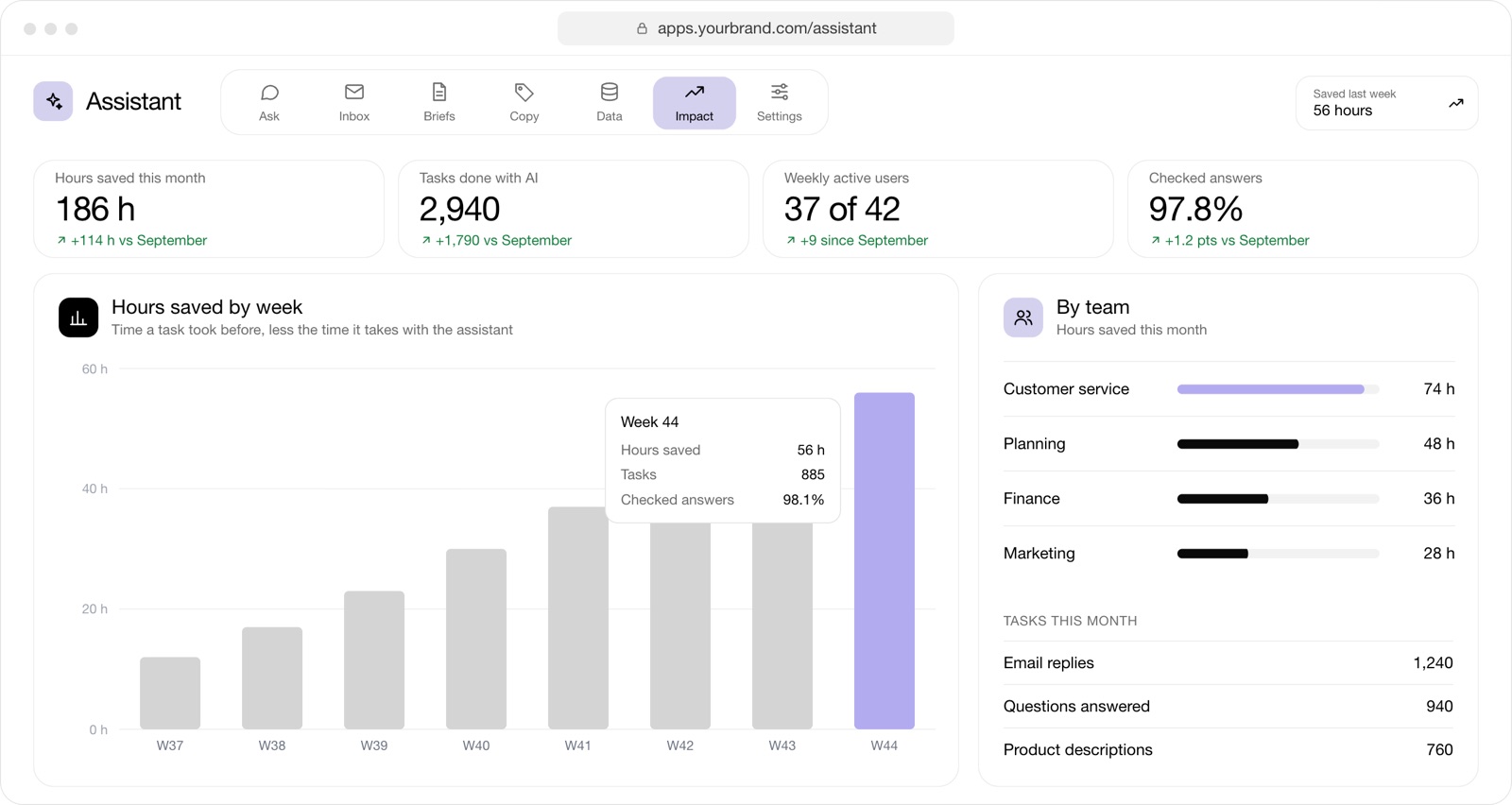
Task: Click the people icon beside By team
Action: coord(1023,317)
